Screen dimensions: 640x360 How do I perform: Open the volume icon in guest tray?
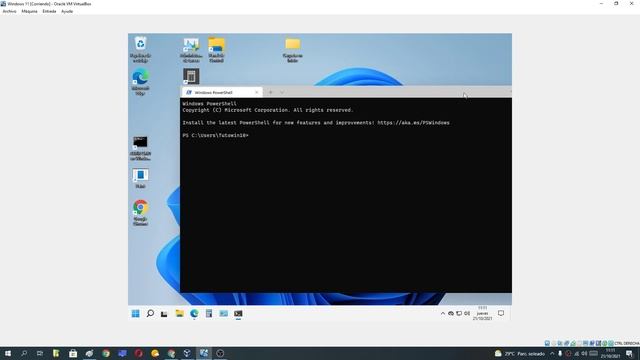coord(467,313)
